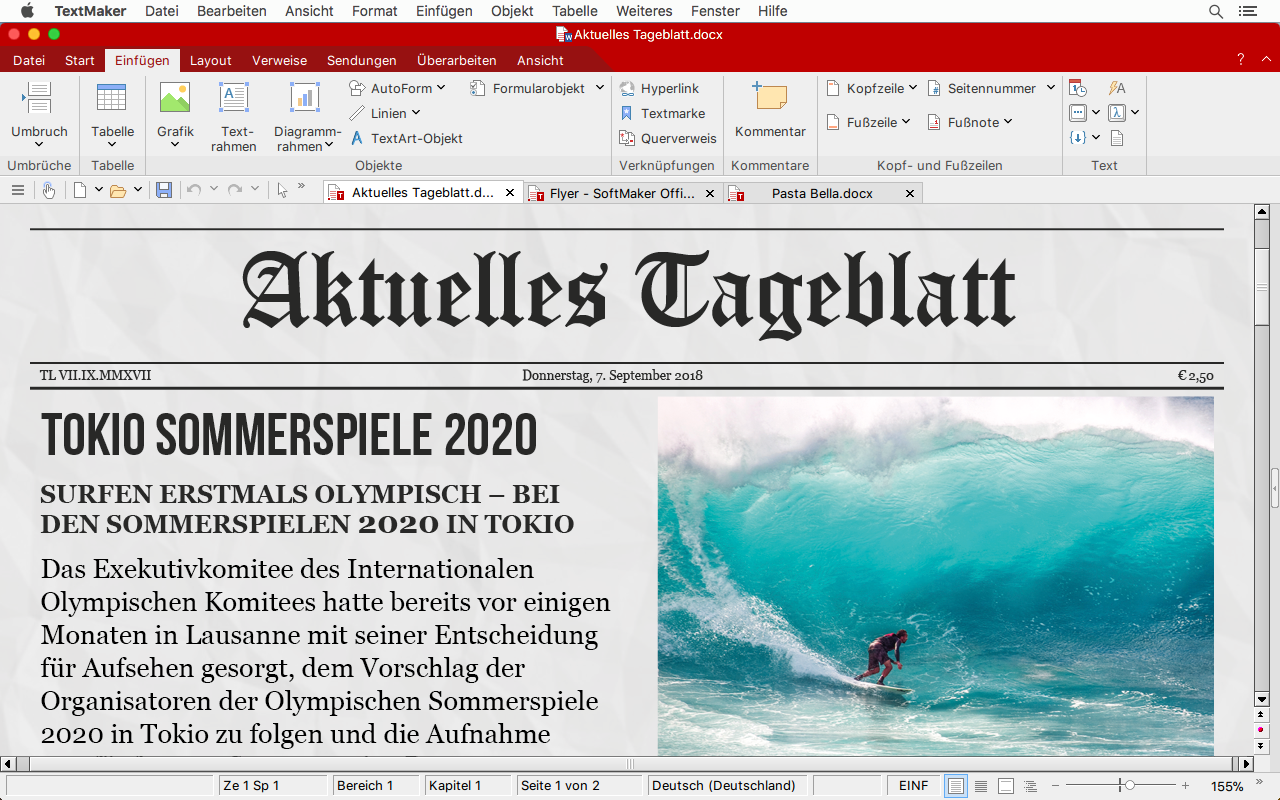1280x800 pixels.
Task: Open the Start ribbon tab
Action: (80, 60)
